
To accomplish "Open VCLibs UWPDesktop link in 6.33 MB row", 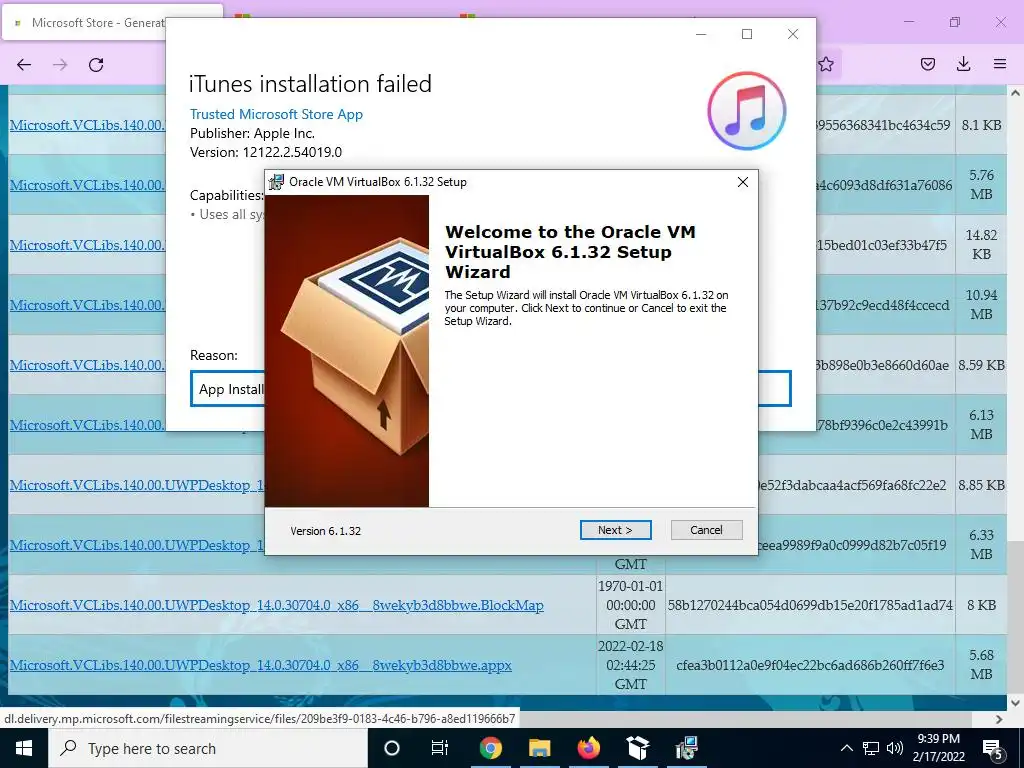I will [x=136, y=545].
